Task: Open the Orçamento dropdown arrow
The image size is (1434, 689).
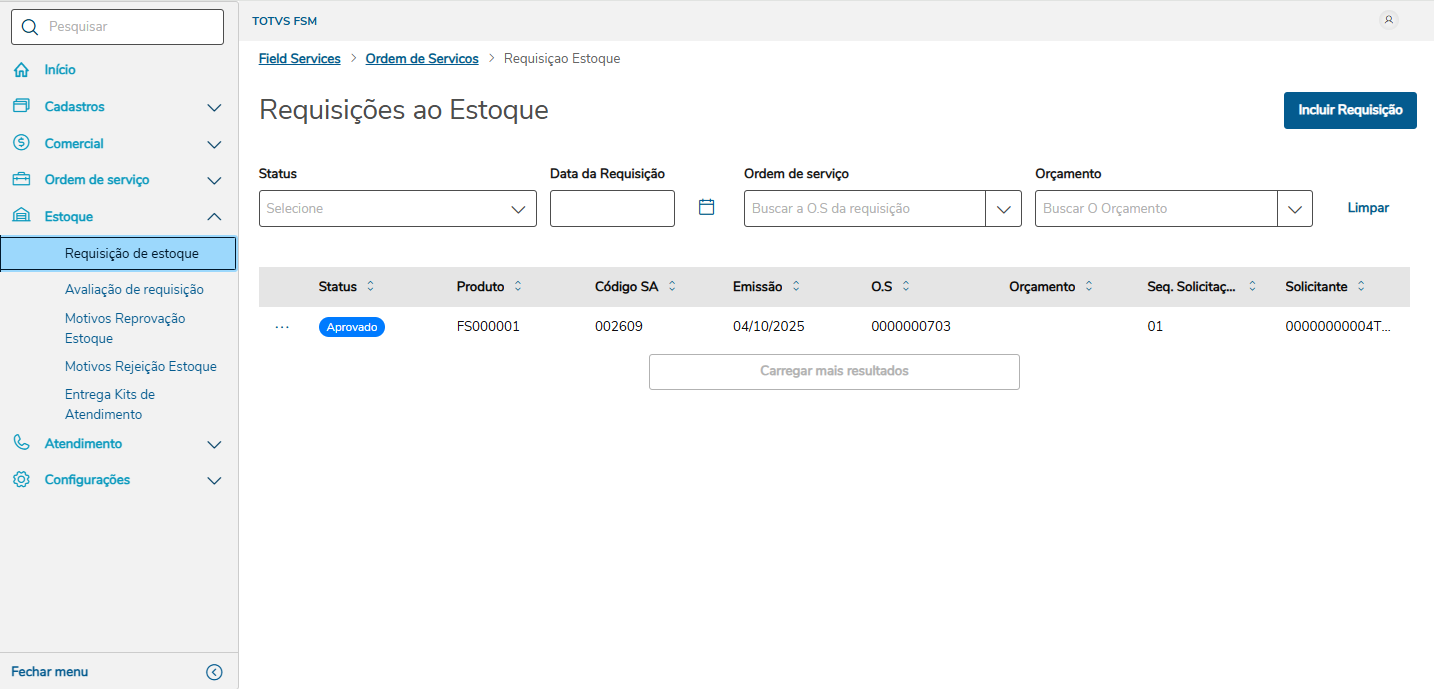Action: [1294, 209]
